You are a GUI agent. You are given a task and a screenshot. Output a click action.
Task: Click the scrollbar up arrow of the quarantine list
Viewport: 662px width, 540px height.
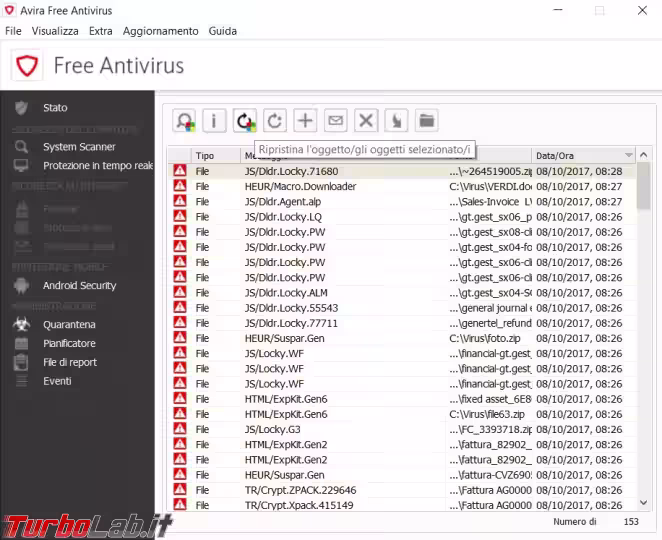(x=644, y=155)
